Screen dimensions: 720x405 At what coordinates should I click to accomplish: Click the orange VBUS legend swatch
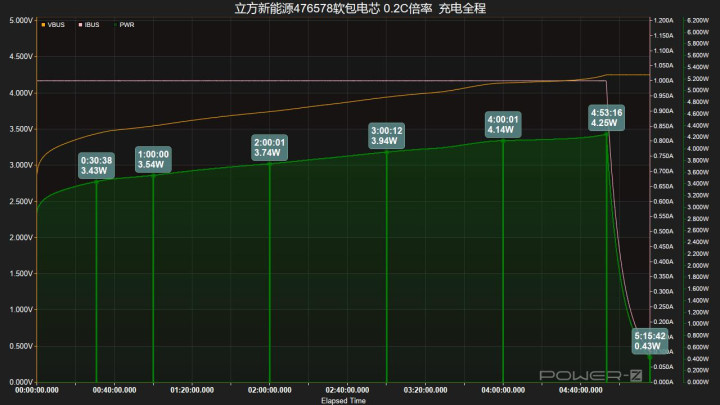tap(43, 25)
